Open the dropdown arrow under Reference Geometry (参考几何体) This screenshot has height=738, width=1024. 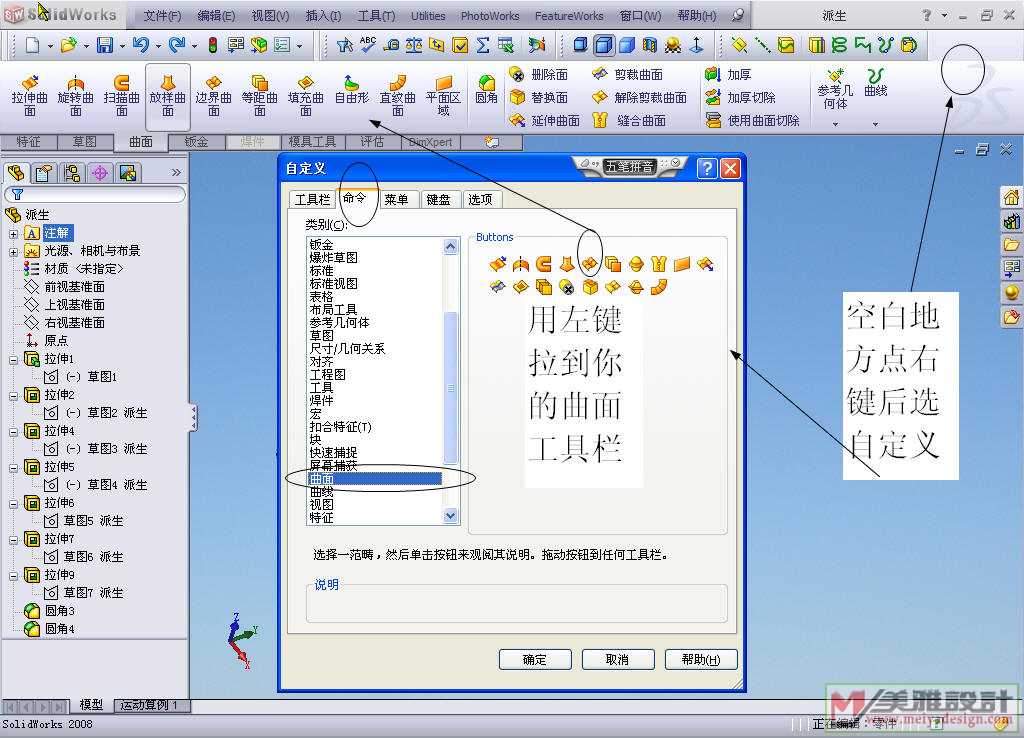coord(835,123)
